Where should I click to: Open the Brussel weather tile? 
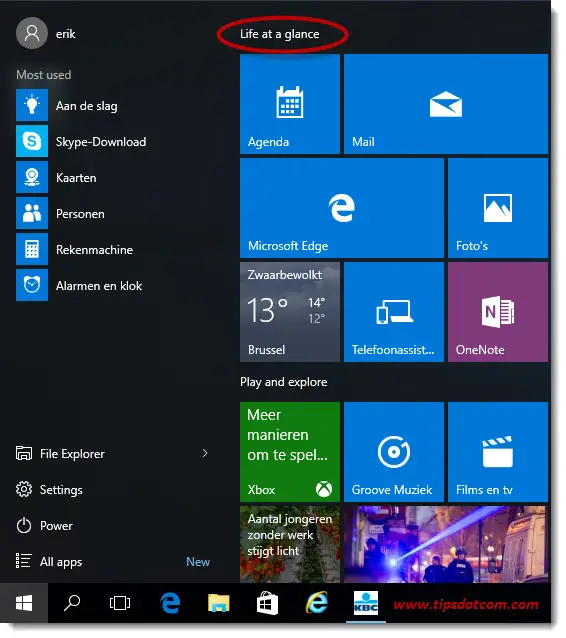coord(290,312)
